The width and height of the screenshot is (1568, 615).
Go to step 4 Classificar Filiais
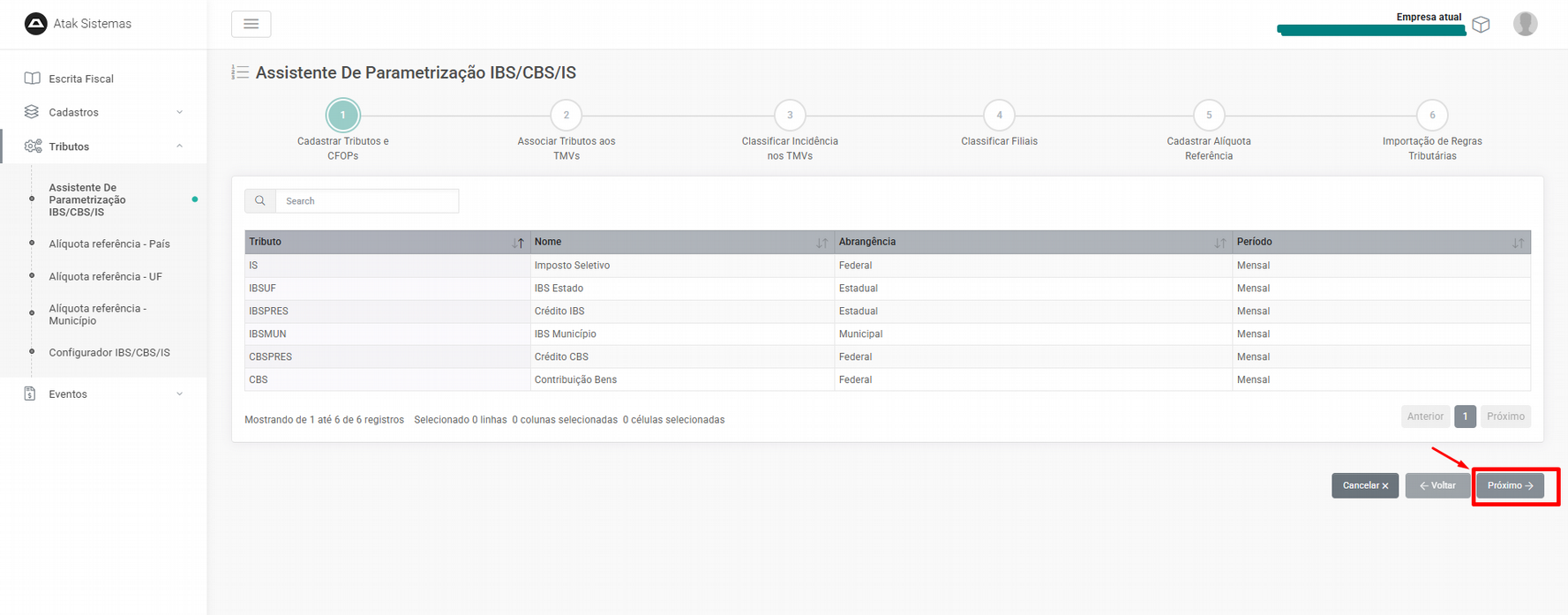tap(999, 115)
